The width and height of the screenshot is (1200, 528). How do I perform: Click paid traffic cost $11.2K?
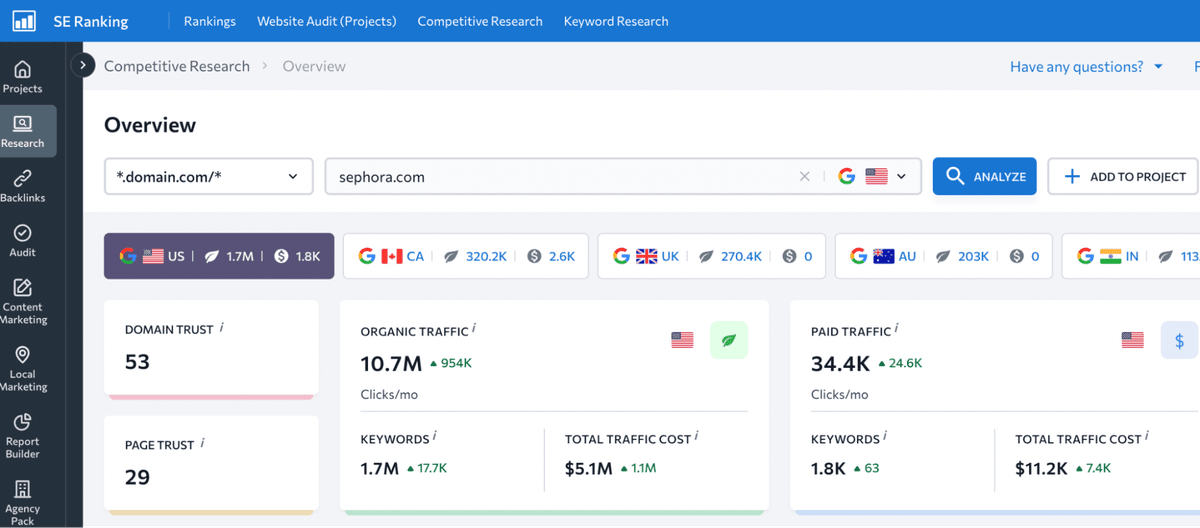point(1041,468)
